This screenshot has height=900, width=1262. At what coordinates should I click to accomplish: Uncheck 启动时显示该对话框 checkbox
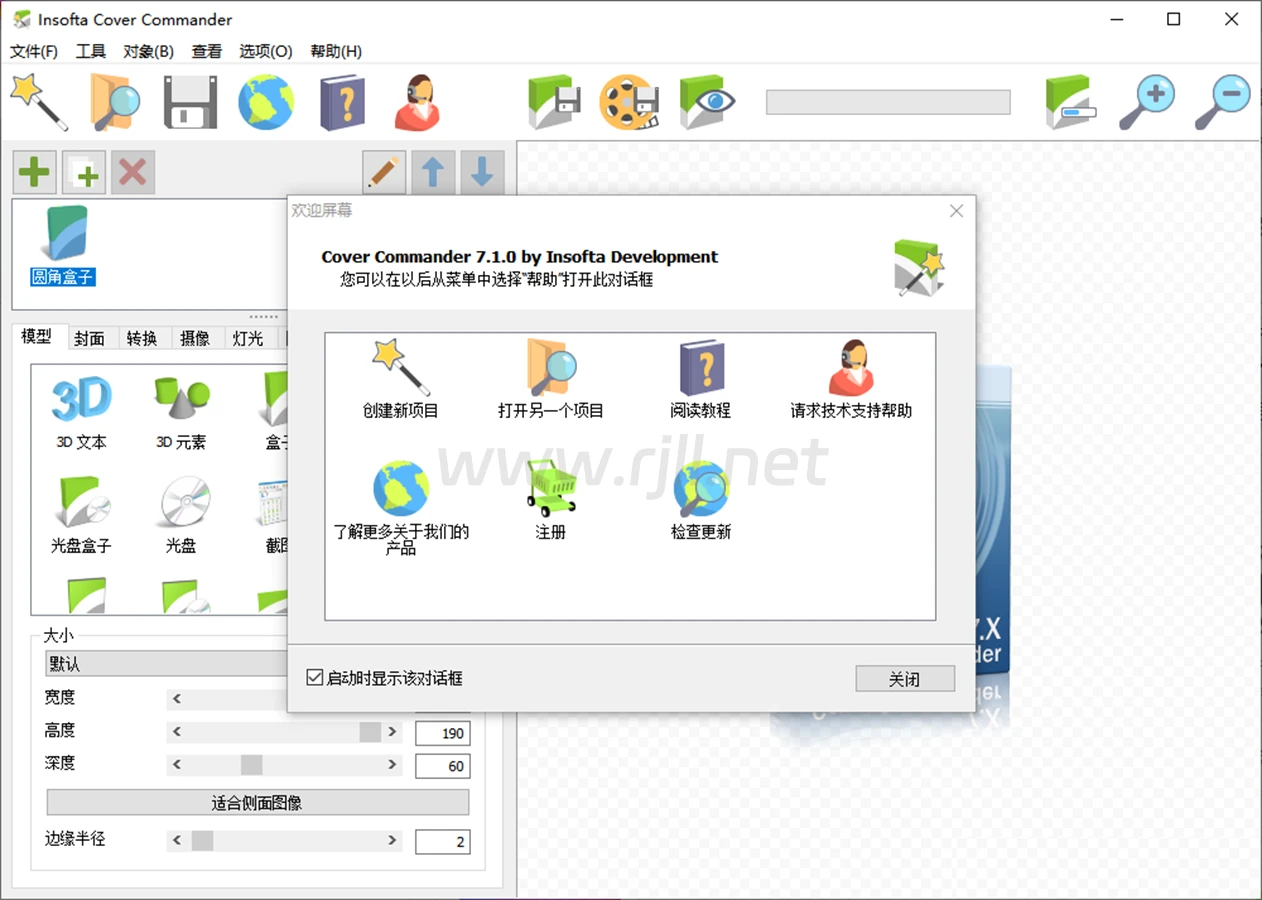click(315, 678)
